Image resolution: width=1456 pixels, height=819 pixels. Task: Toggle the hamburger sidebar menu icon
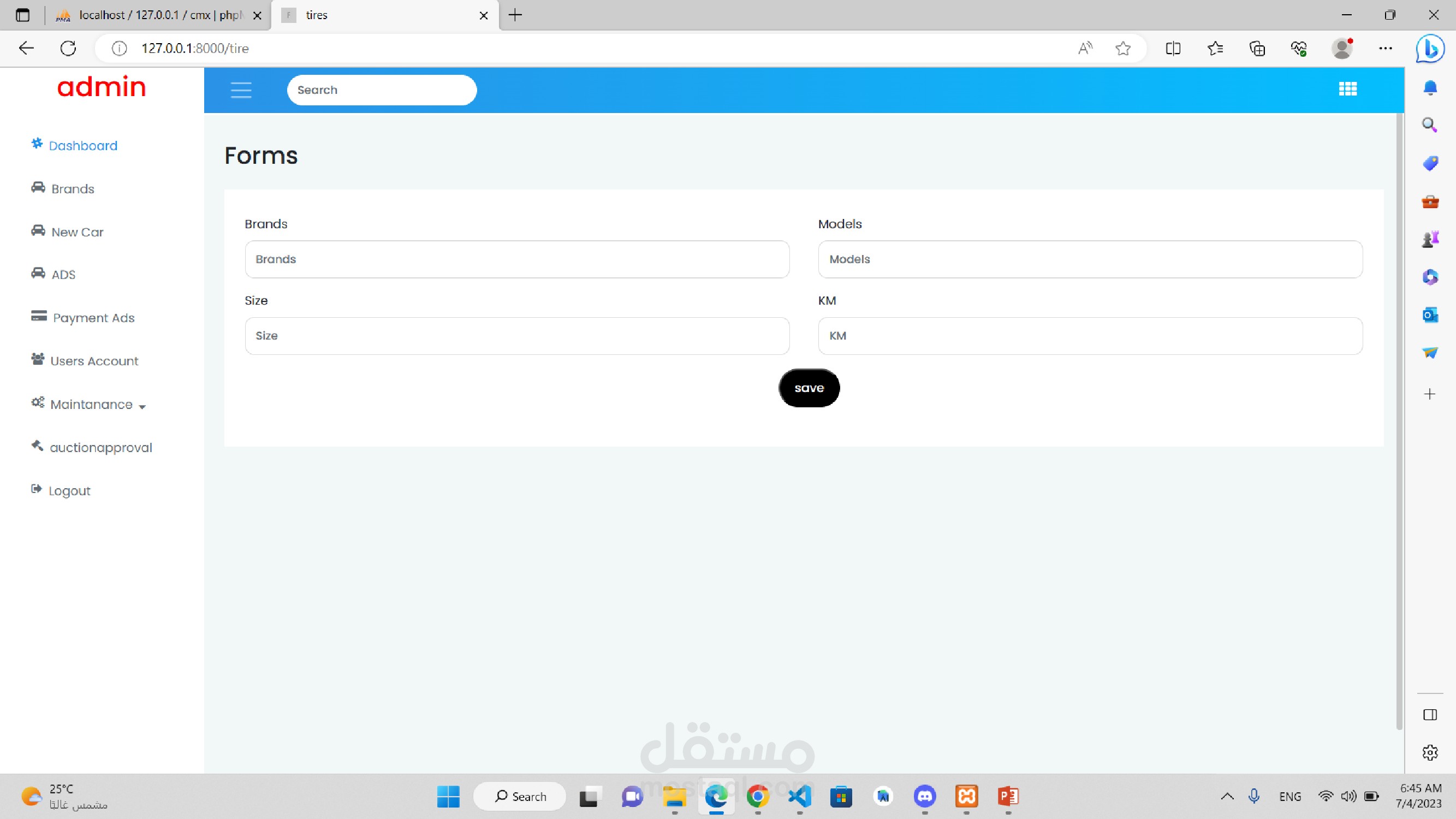pyautogui.click(x=241, y=90)
